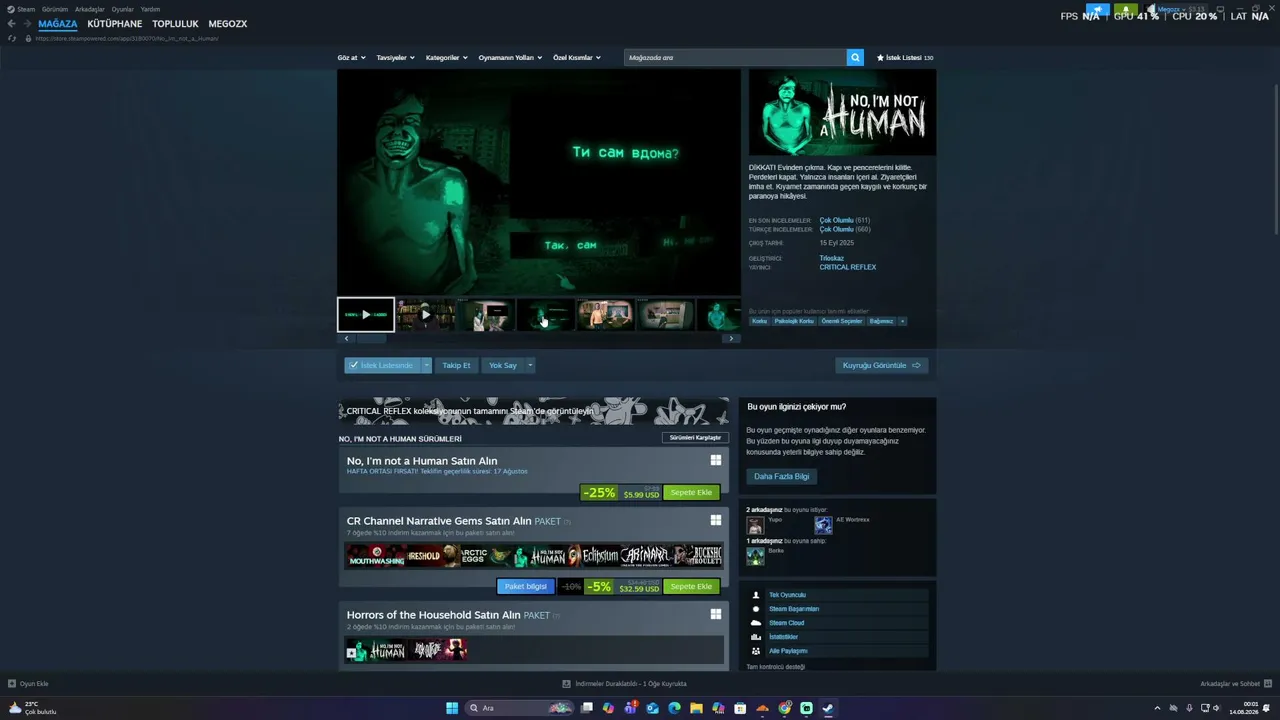The width and height of the screenshot is (1280, 720).
Task: Click the Windows icon on Horrors of the Household
Action: coord(716,614)
